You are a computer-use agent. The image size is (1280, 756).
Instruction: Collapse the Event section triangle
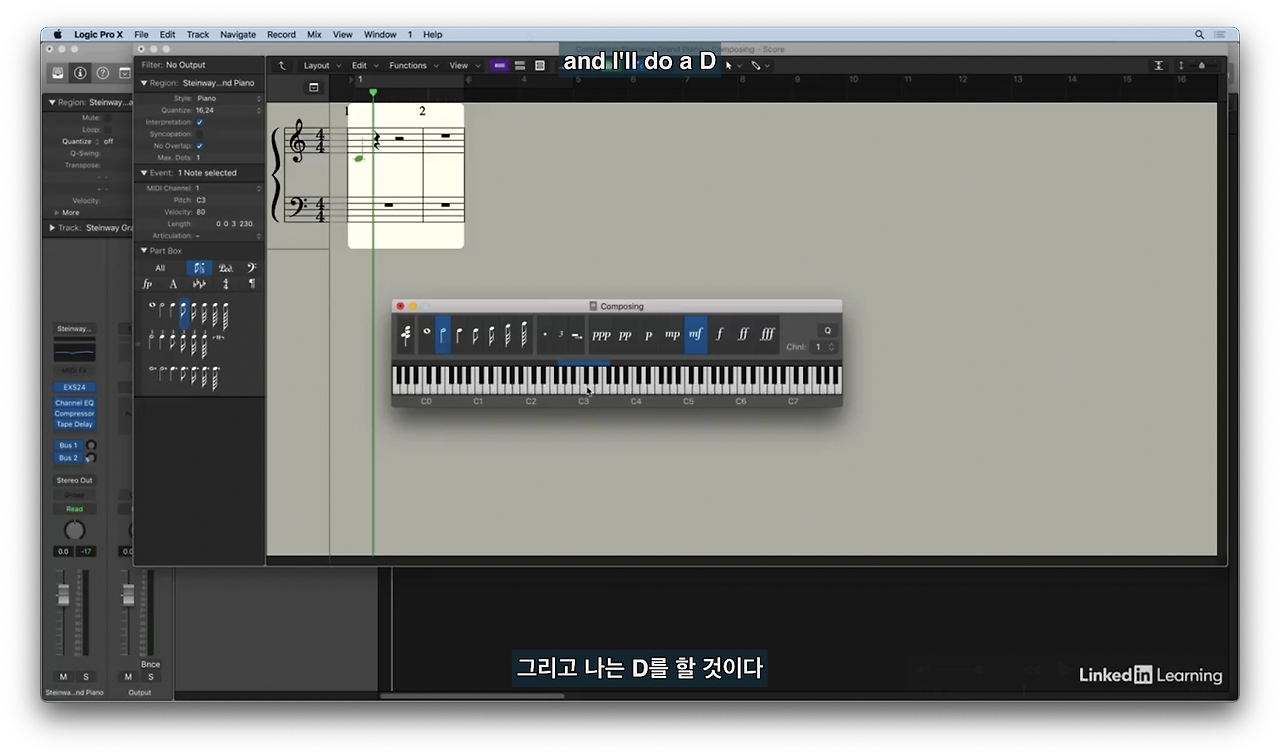[143, 173]
